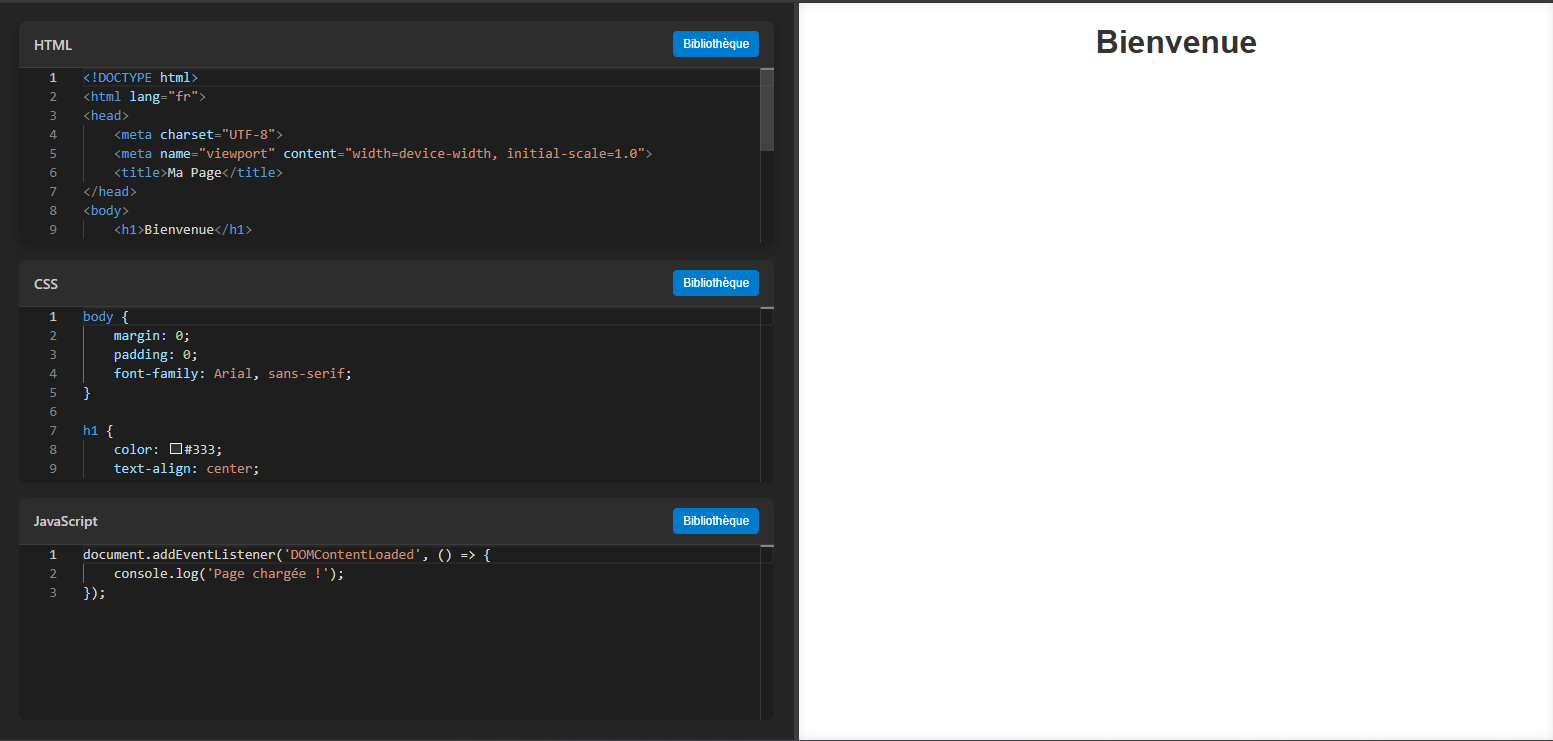Open Bibliothèque in the JavaScript panel
The image size is (1553, 741).
(715, 521)
